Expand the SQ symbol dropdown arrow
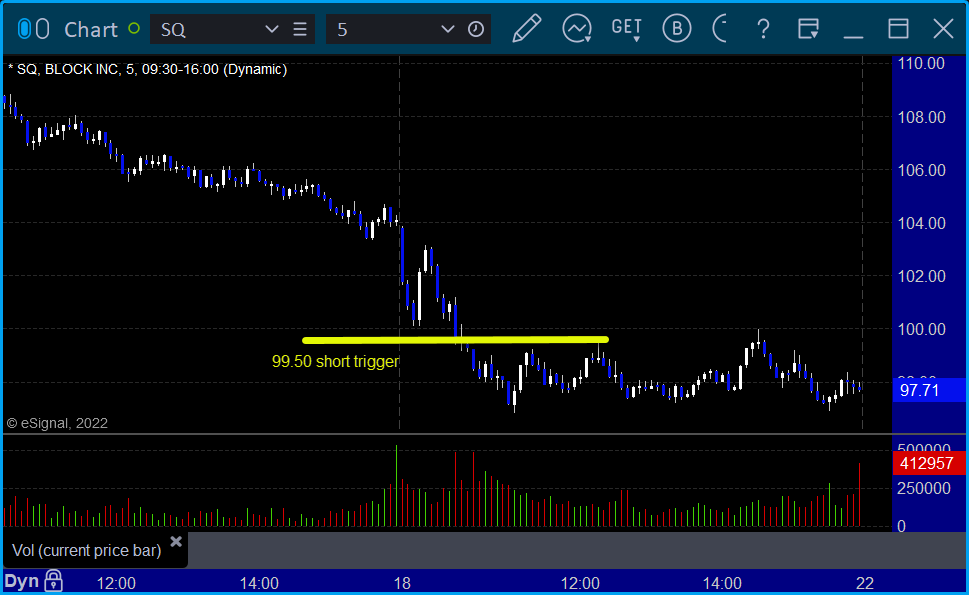Image resolution: width=969 pixels, height=595 pixels. pos(271,29)
